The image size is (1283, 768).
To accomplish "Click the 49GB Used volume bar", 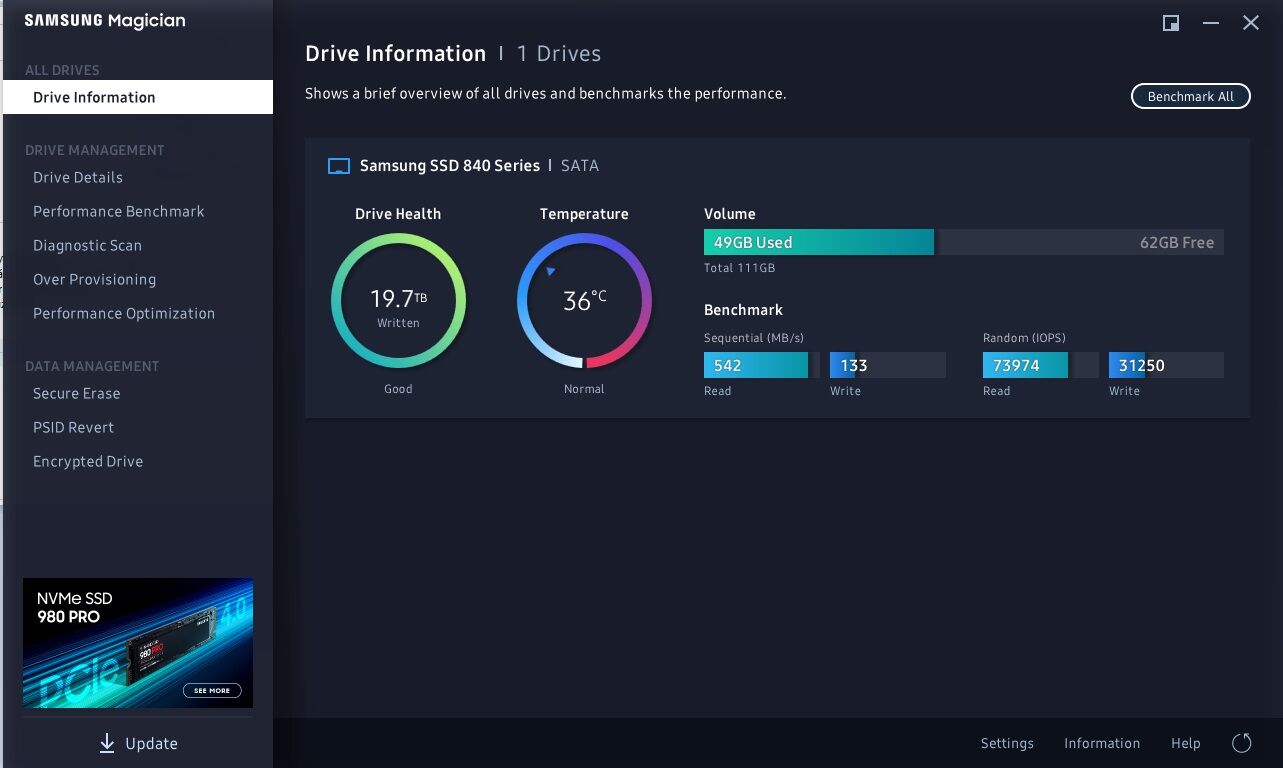I will click(819, 242).
